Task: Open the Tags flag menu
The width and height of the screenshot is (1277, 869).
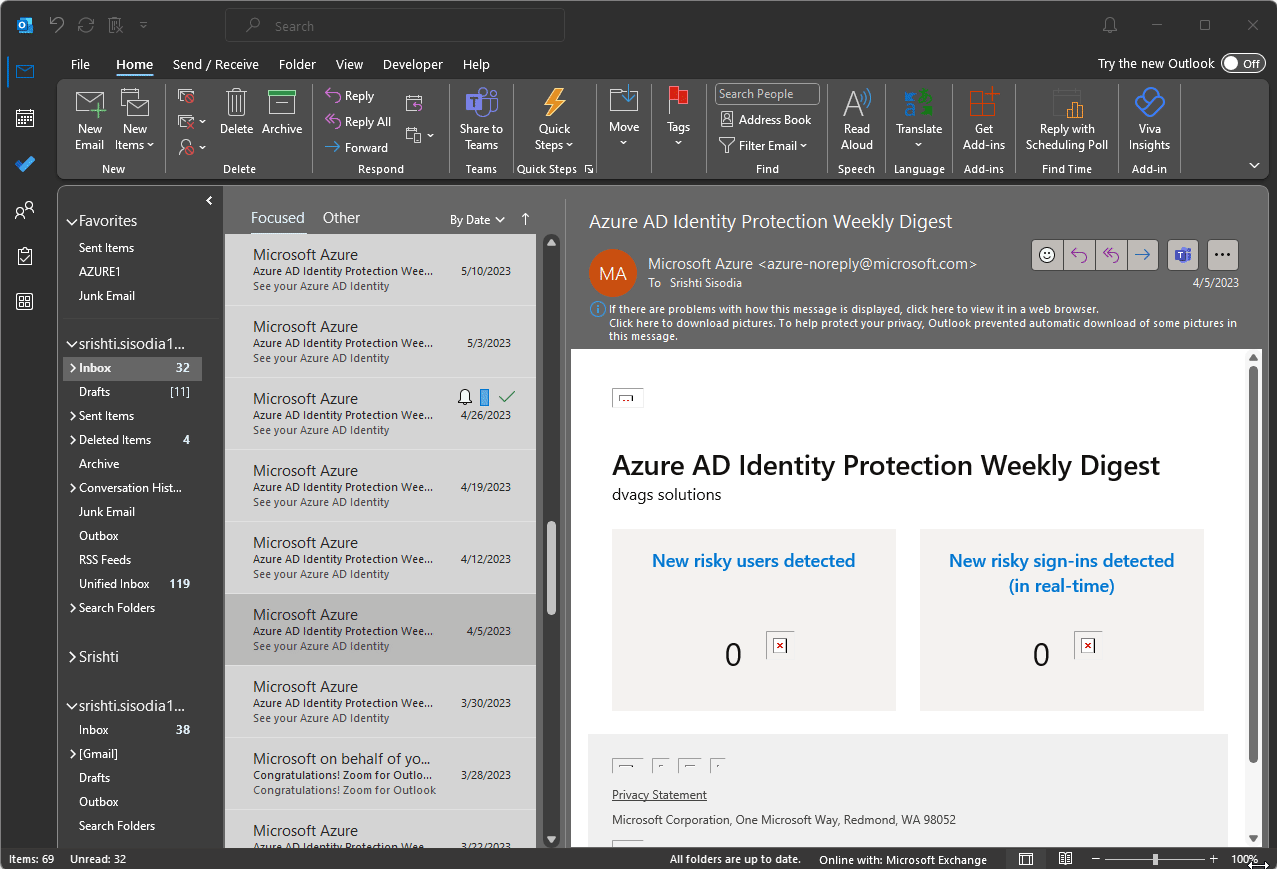Action: click(x=678, y=118)
